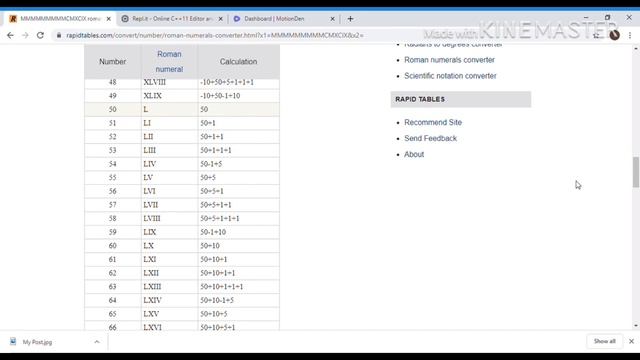The width and height of the screenshot is (640, 360).
Task: Open the user profile avatar
Action: pos(615,36)
